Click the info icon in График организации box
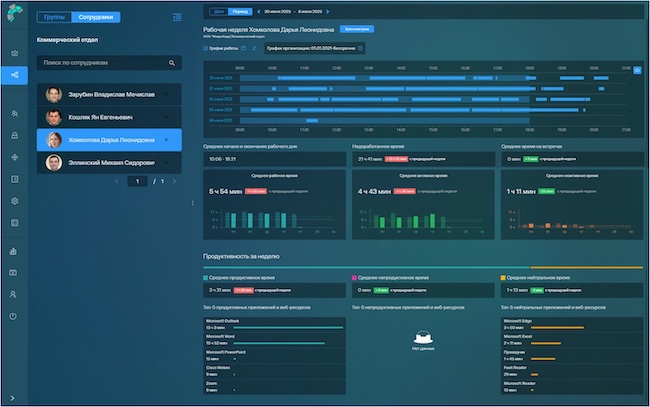The image size is (650, 407). [x=360, y=48]
